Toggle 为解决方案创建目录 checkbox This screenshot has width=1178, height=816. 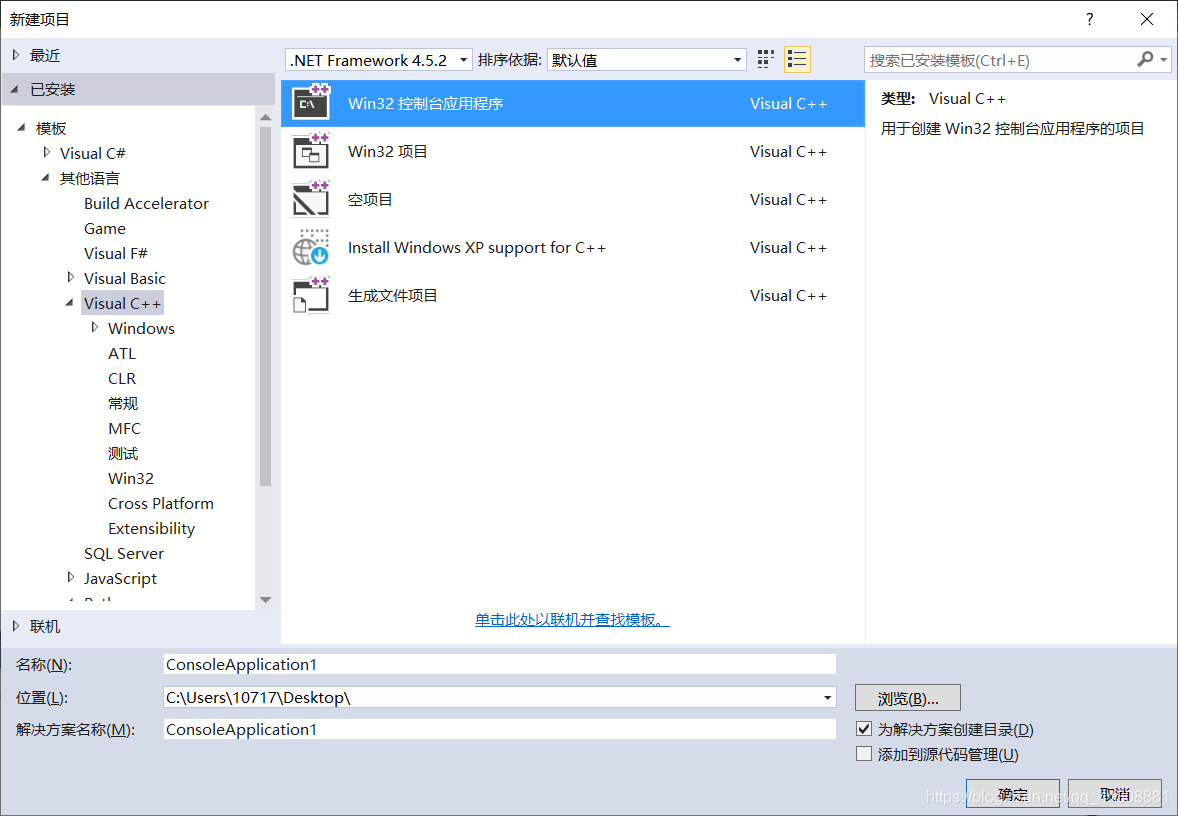click(864, 729)
